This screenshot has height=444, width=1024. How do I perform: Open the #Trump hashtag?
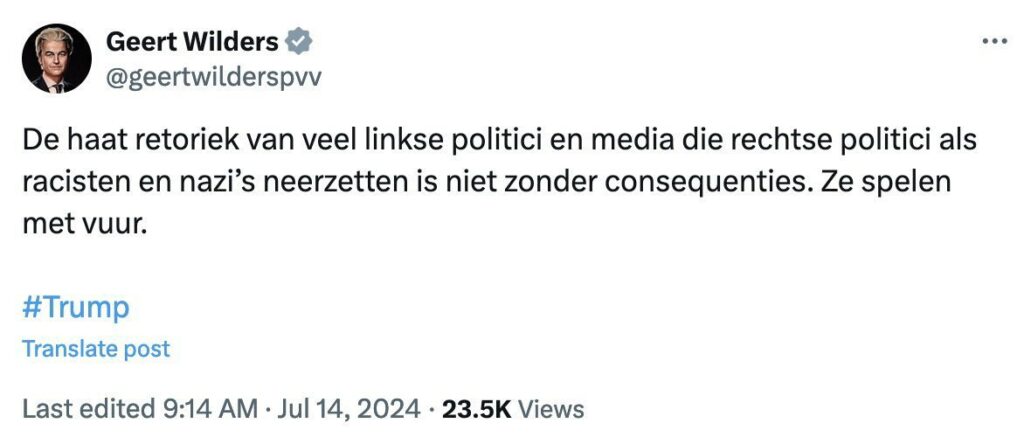[75, 307]
